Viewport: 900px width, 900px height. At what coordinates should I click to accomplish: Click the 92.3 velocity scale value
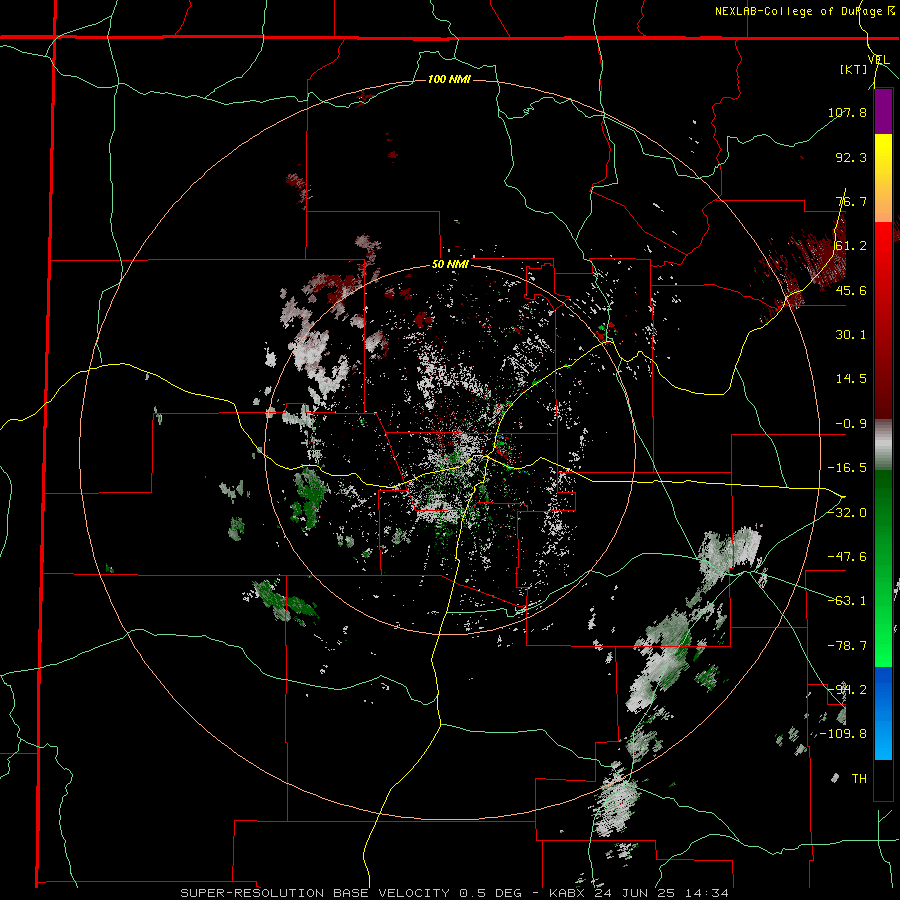pos(851,157)
